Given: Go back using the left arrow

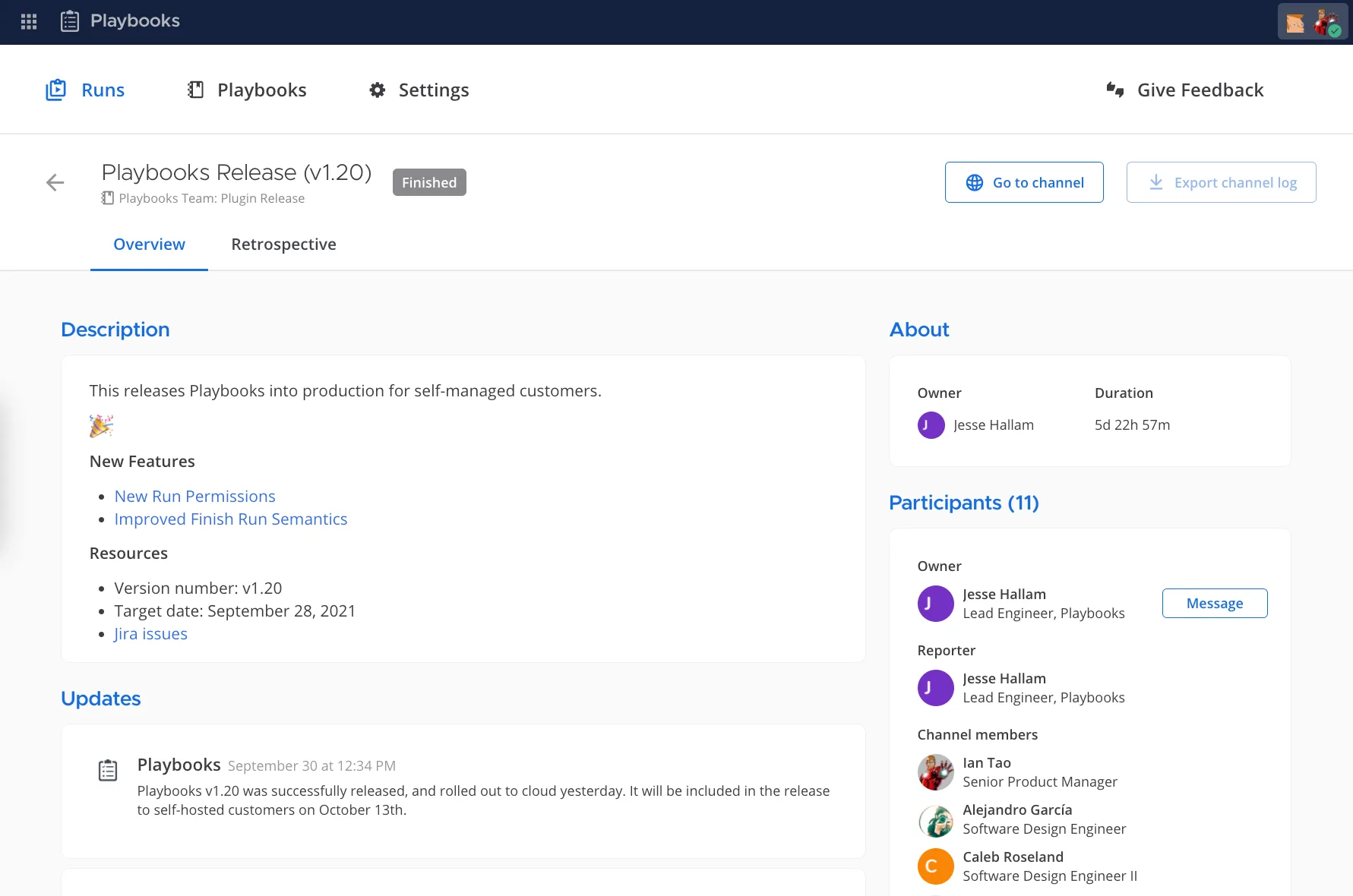Looking at the screenshot, I should coord(55,182).
